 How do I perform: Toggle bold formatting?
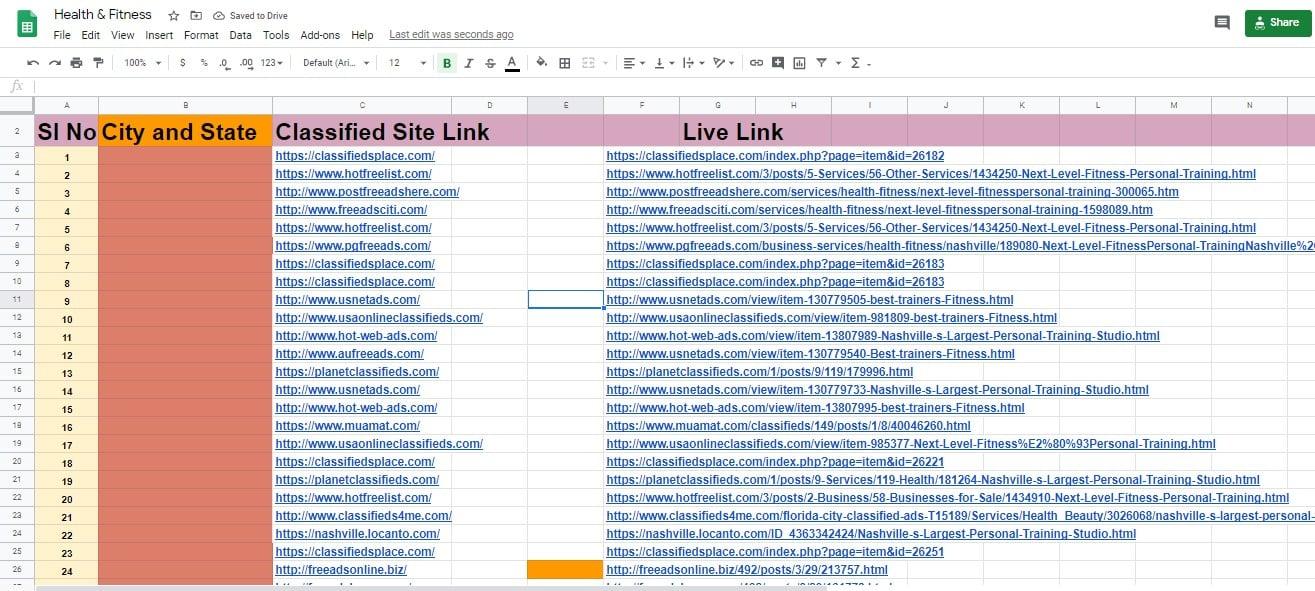pyautogui.click(x=446, y=62)
